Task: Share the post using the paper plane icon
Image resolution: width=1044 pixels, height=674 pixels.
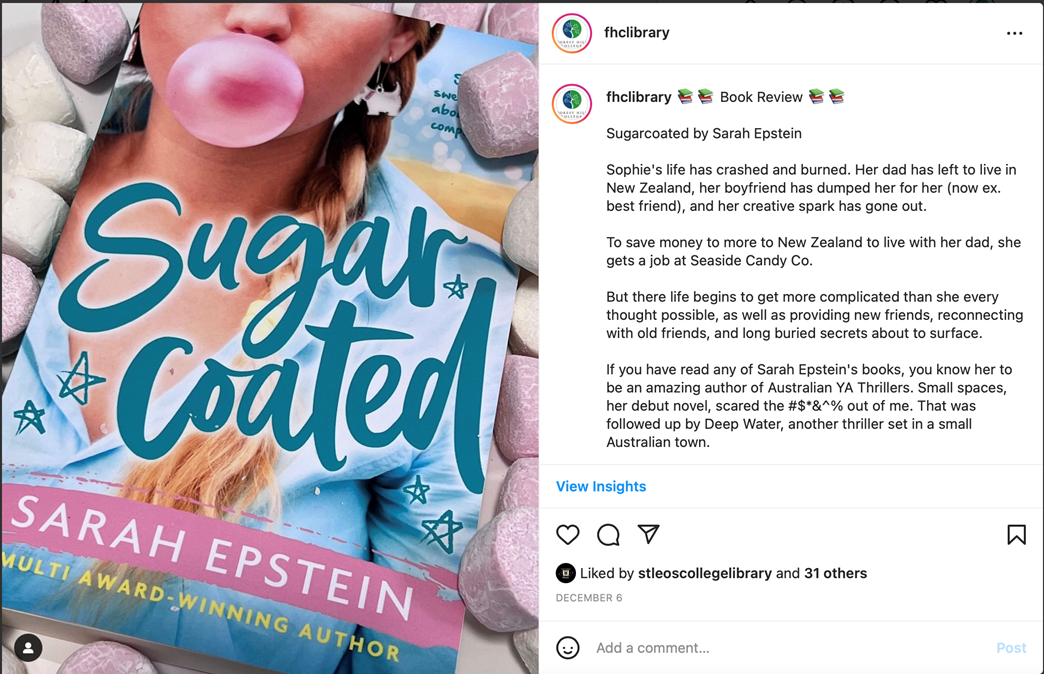Action: (x=649, y=534)
